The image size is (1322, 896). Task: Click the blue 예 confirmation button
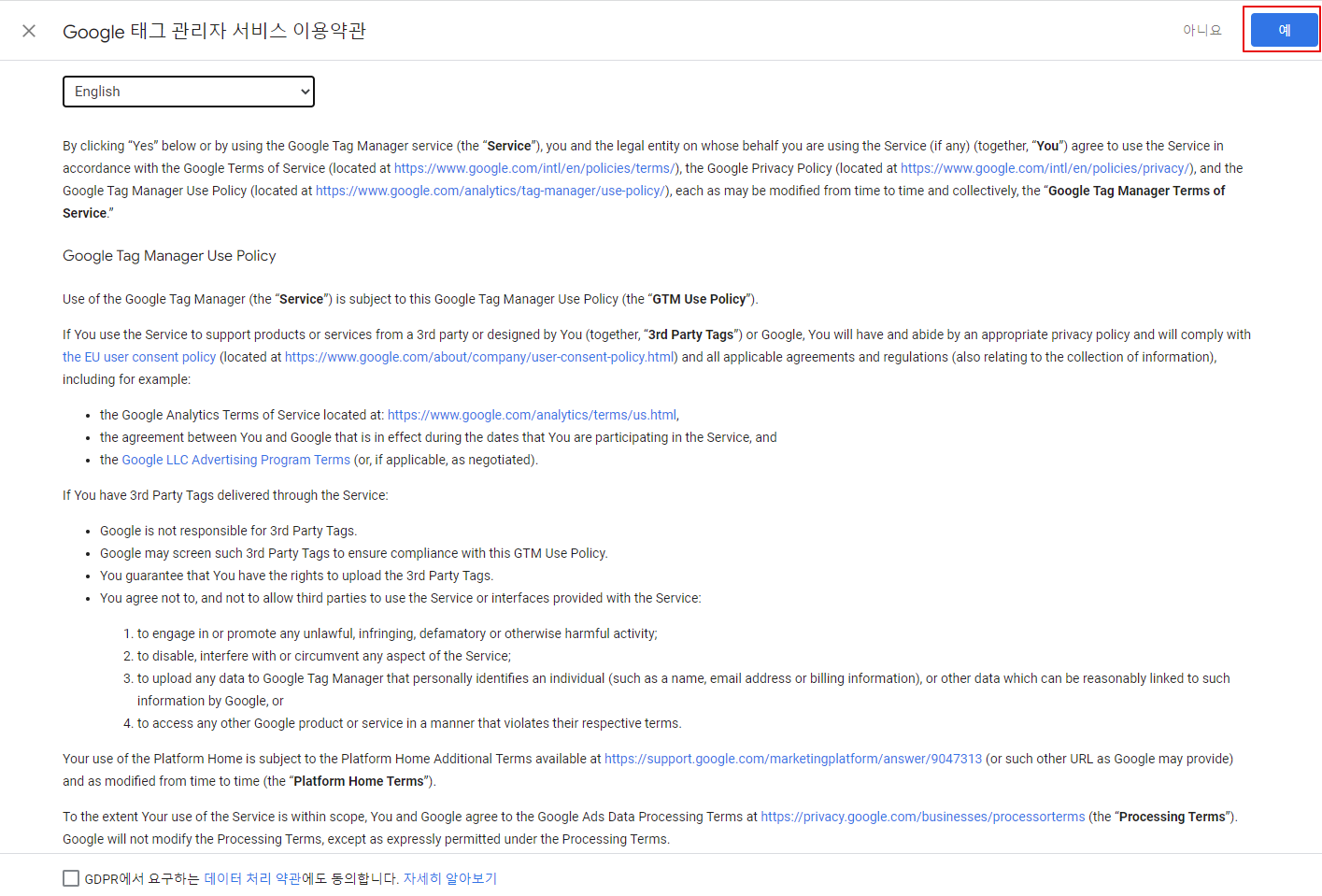pos(1281,29)
